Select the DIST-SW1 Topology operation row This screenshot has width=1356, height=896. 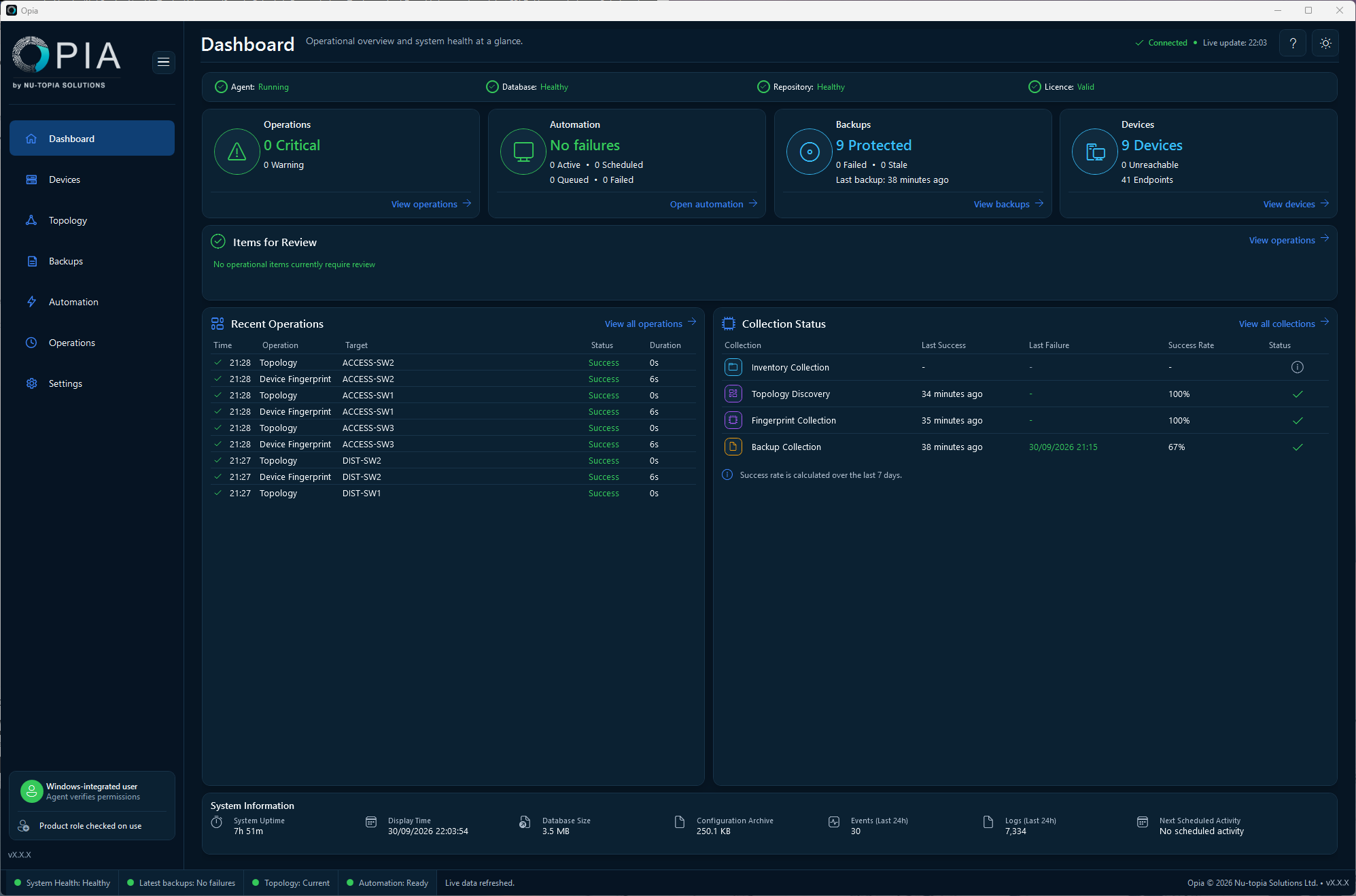coord(453,494)
